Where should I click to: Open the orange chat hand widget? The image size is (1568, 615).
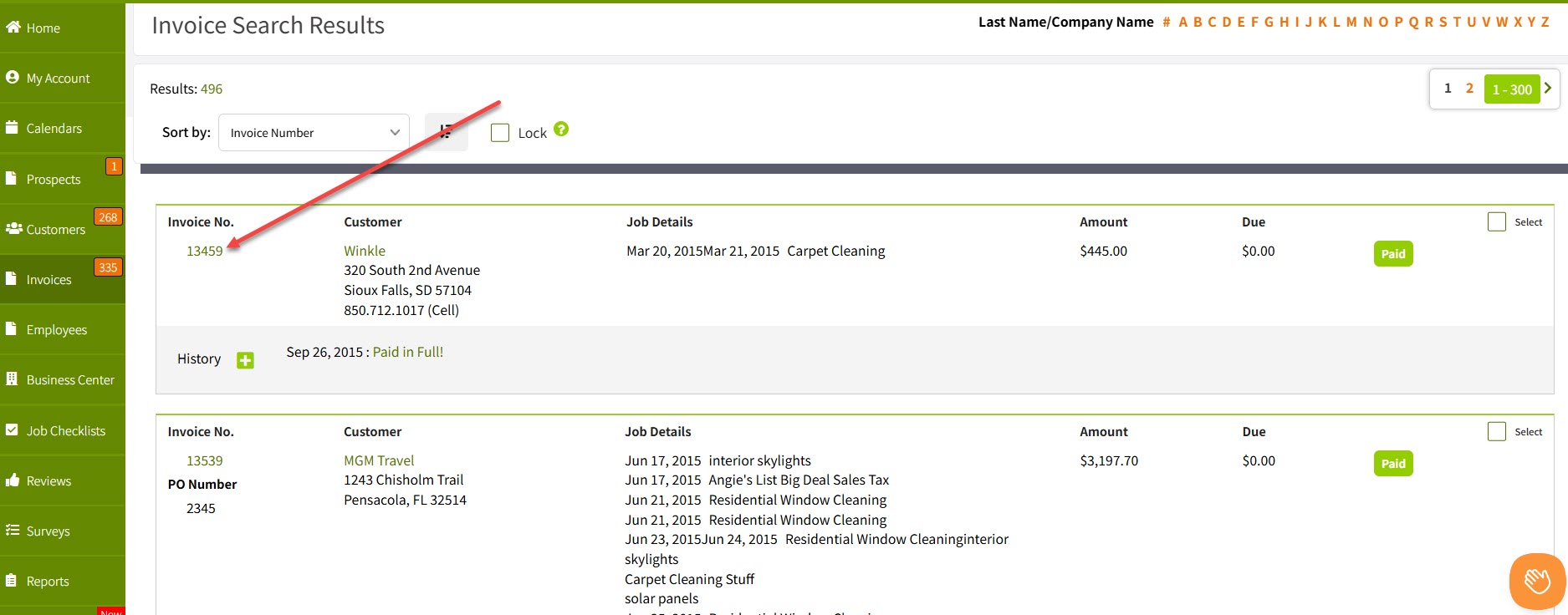[x=1537, y=581]
